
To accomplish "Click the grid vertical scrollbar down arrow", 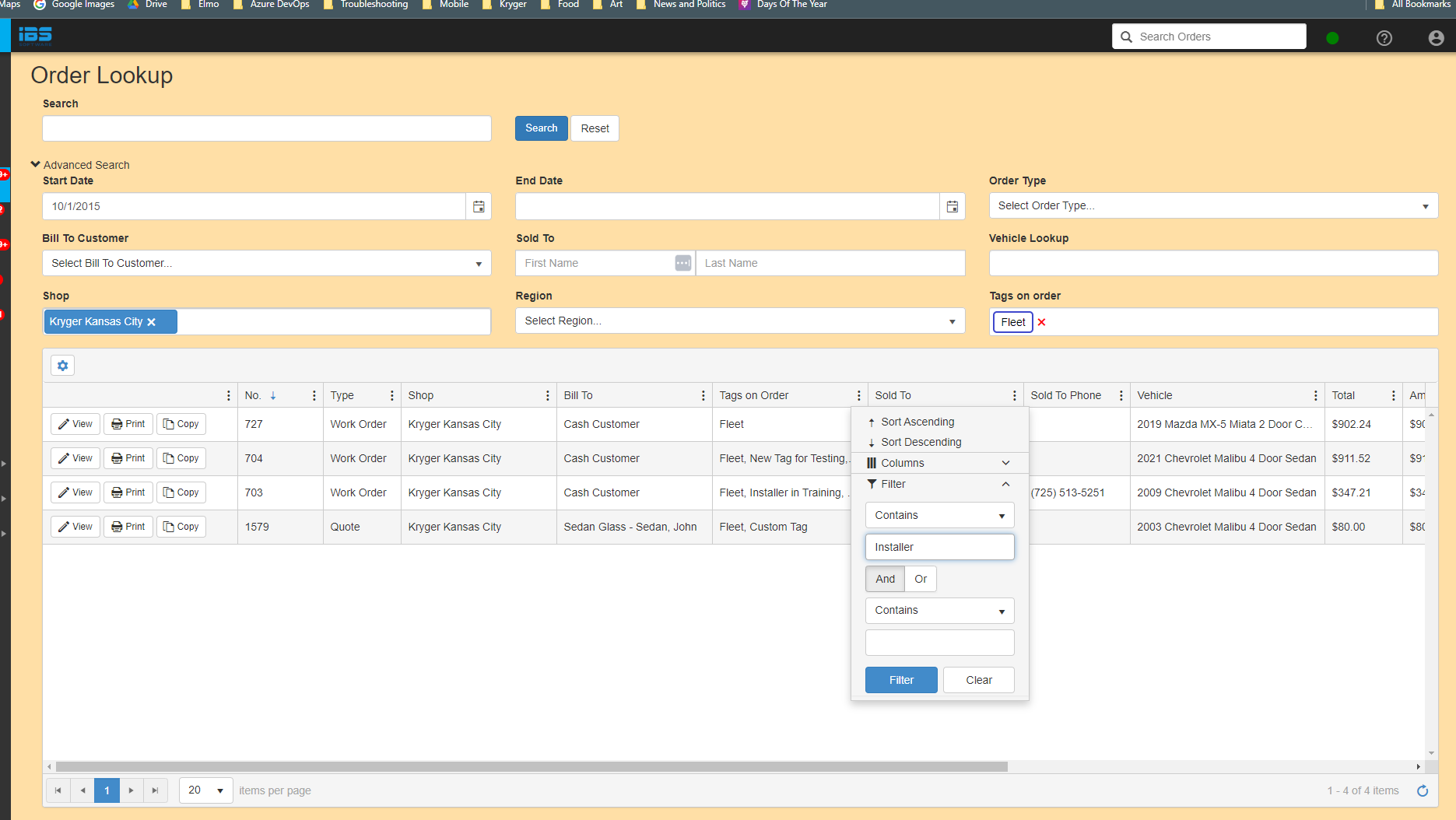I will pos(1431,753).
